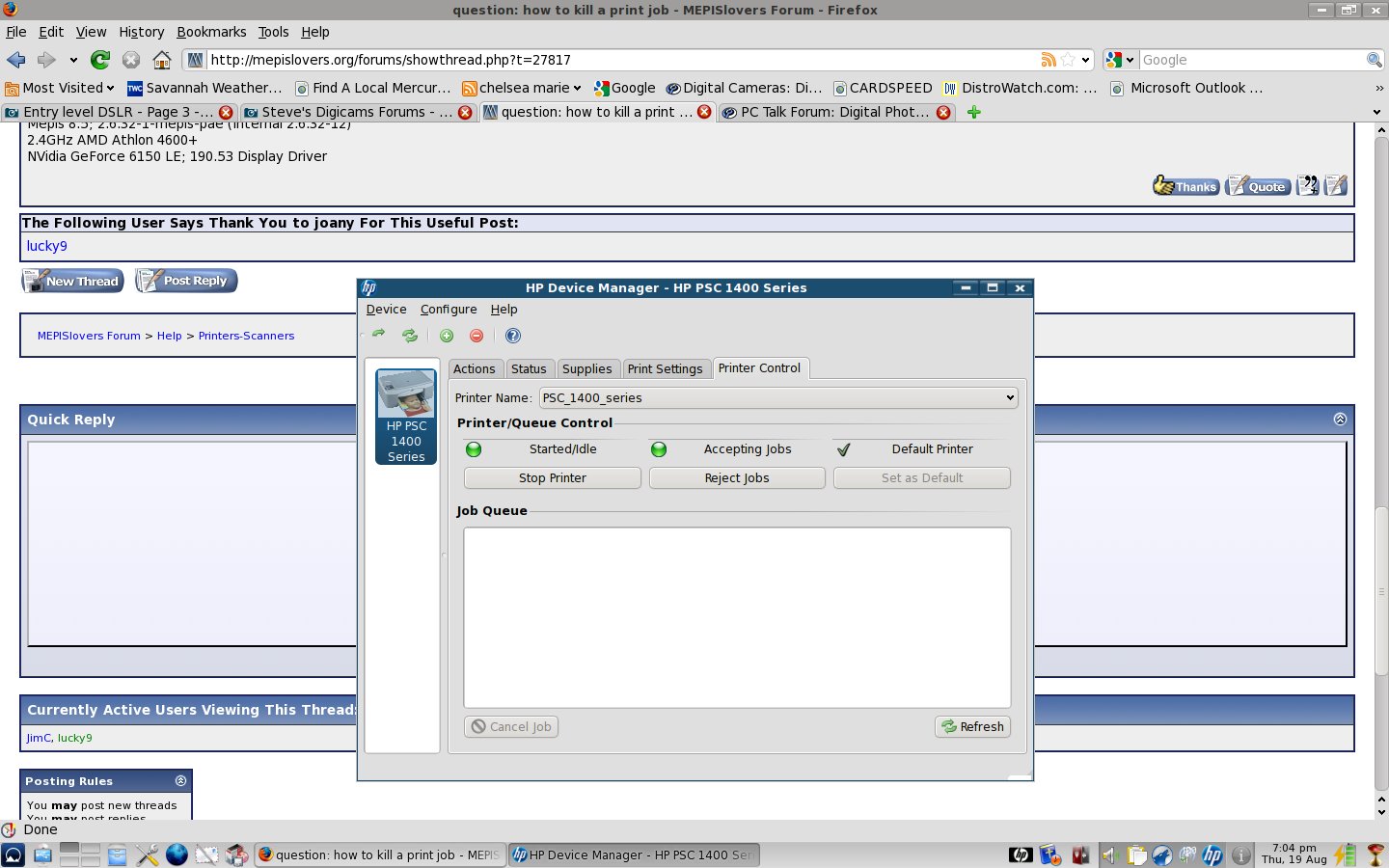Image resolution: width=1389 pixels, height=868 pixels.
Task: Click the Google search input field
Action: 1251,60
